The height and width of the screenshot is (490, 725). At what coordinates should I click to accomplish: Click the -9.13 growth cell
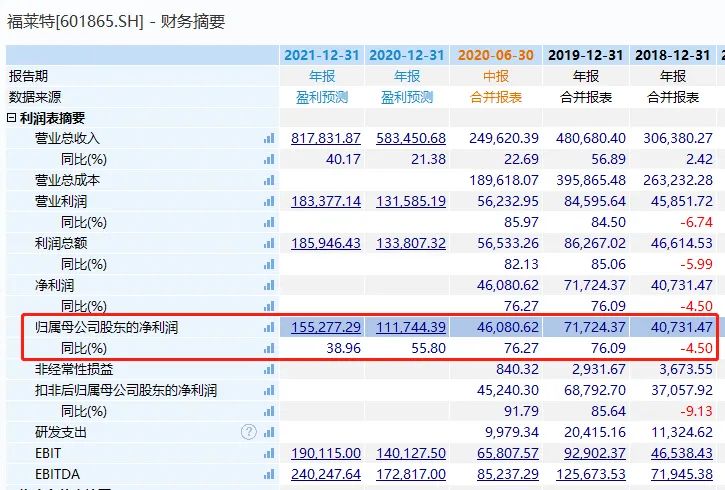696,411
